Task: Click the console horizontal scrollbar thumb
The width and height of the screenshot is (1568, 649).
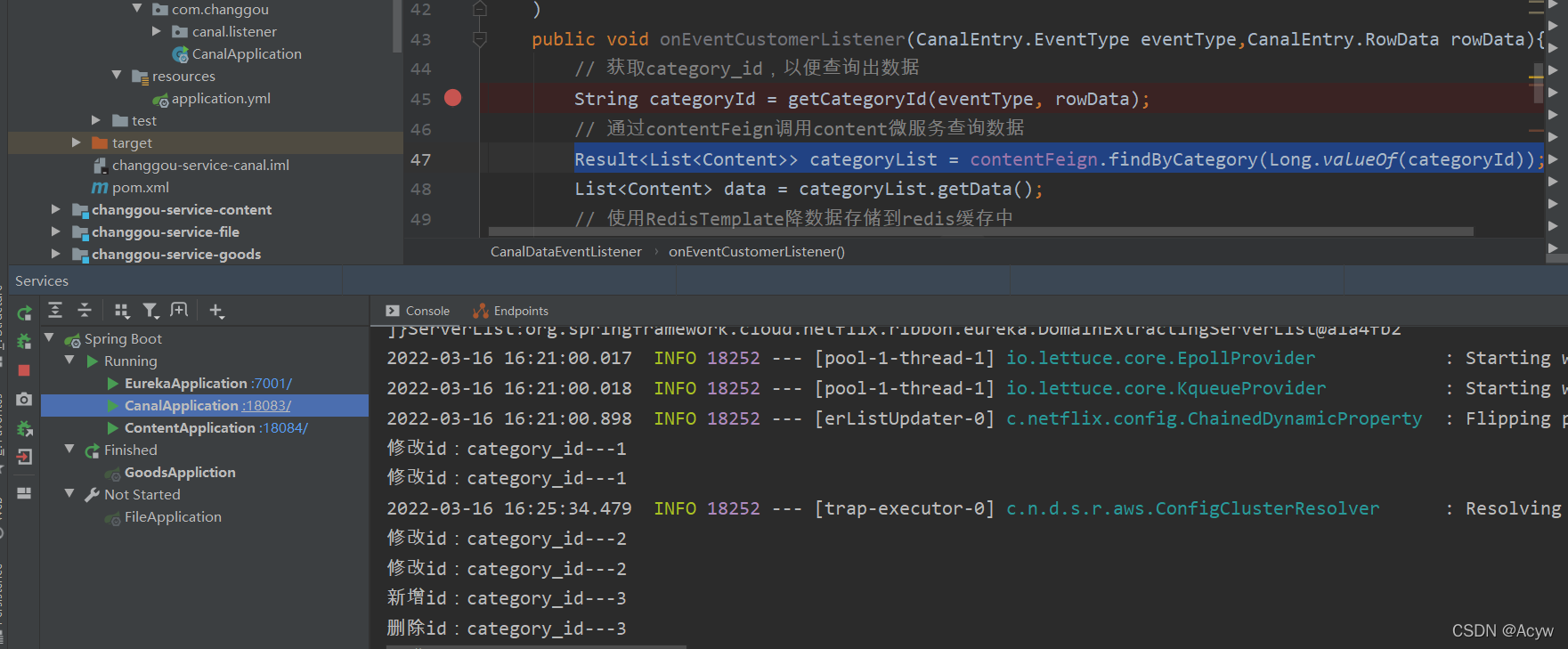Action: click(536, 646)
